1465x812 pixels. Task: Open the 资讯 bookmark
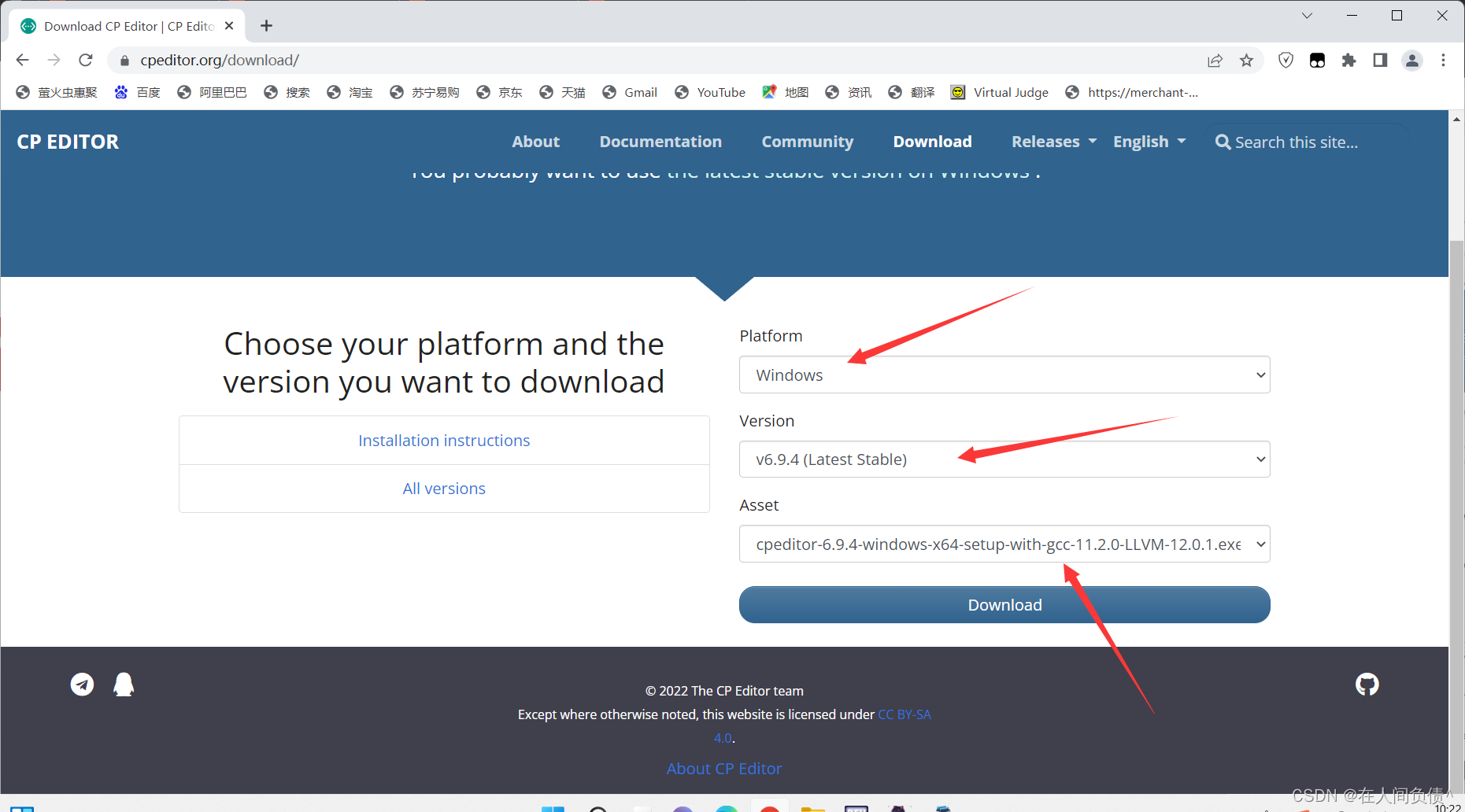pos(849,93)
